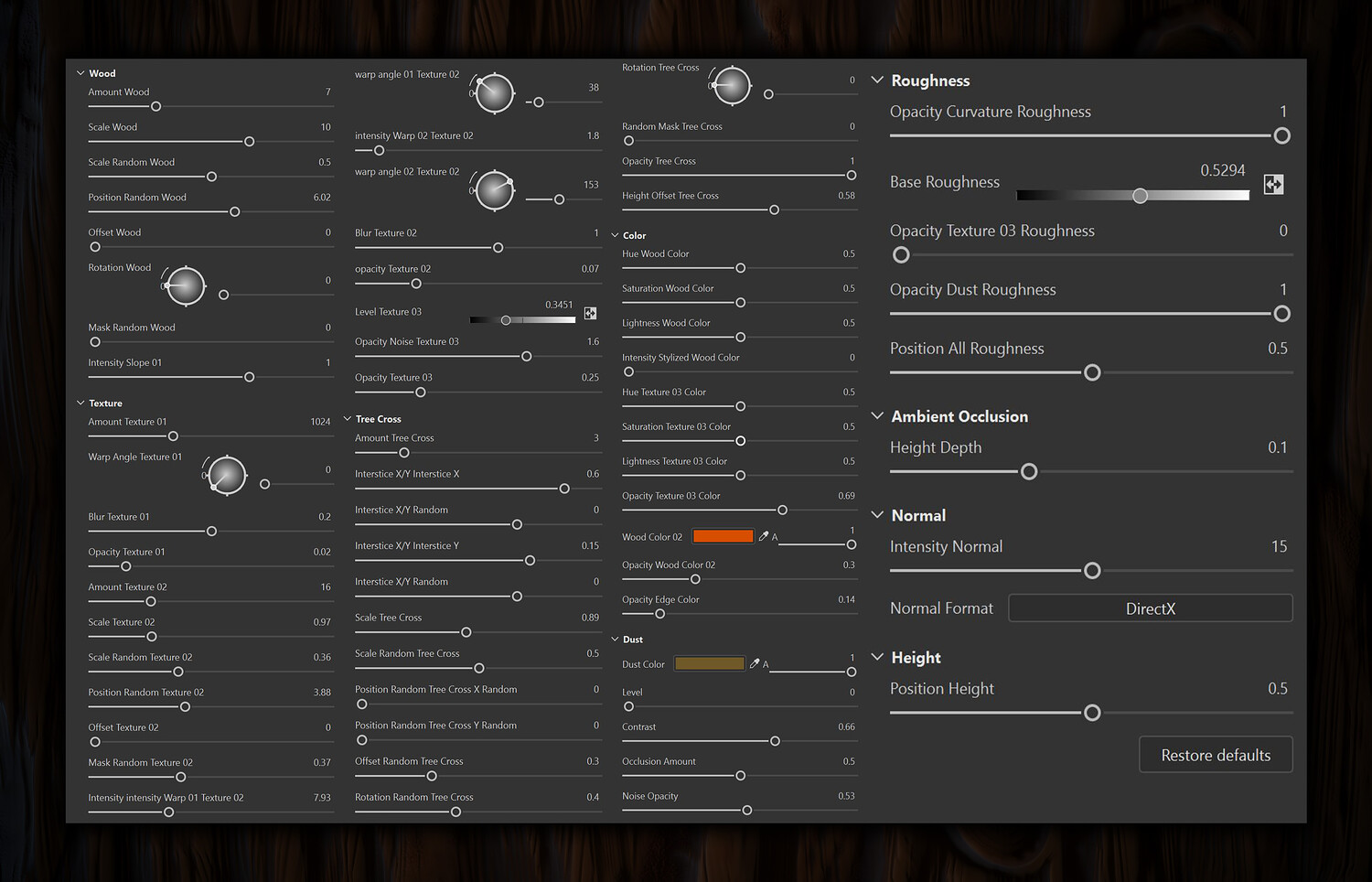Click the Base Roughness level picker icon

click(x=1273, y=184)
